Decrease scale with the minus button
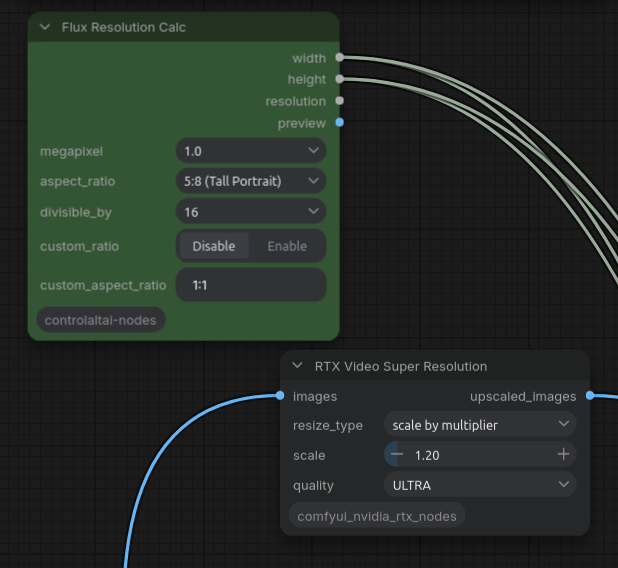This screenshot has width=618, height=568. pos(396,454)
